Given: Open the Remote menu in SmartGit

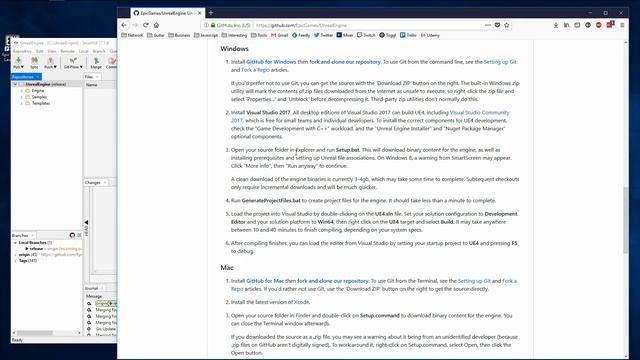Looking at the screenshot, I should [67, 51].
